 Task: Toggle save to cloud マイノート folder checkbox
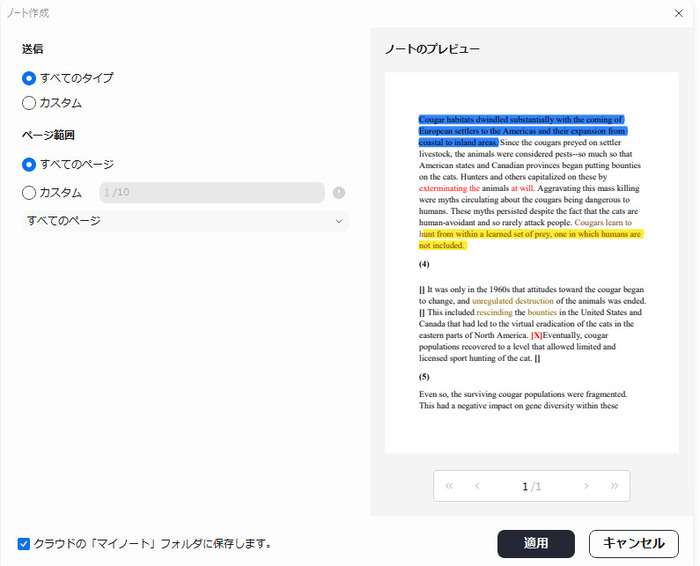tap(24, 544)
